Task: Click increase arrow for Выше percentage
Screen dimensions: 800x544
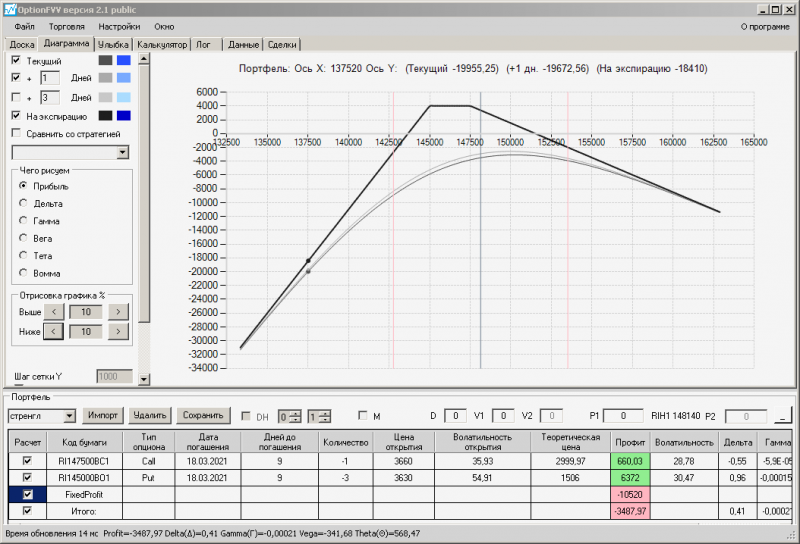Action: pyautogui.click(x=118, y=312)
